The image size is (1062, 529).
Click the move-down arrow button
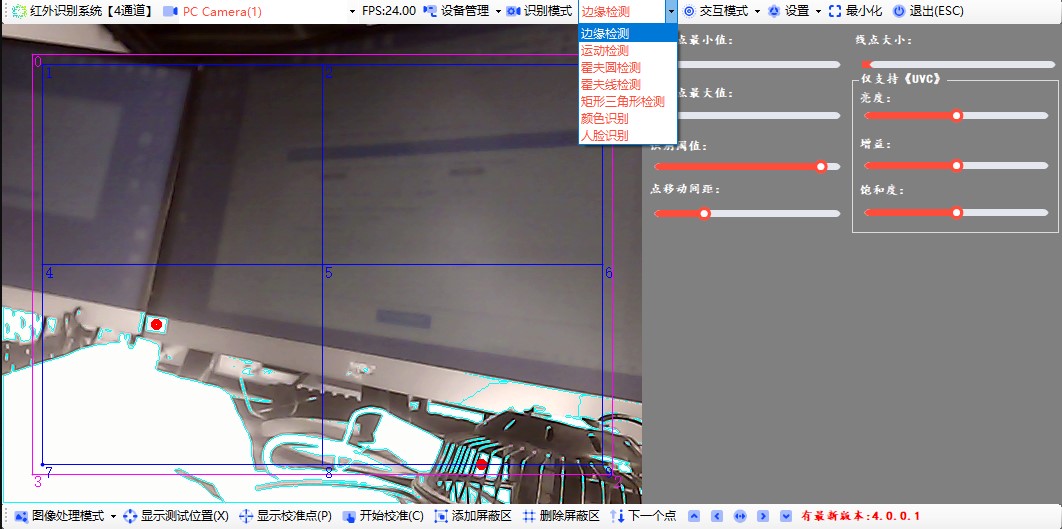pyautogui.click(x=786, y=516)
